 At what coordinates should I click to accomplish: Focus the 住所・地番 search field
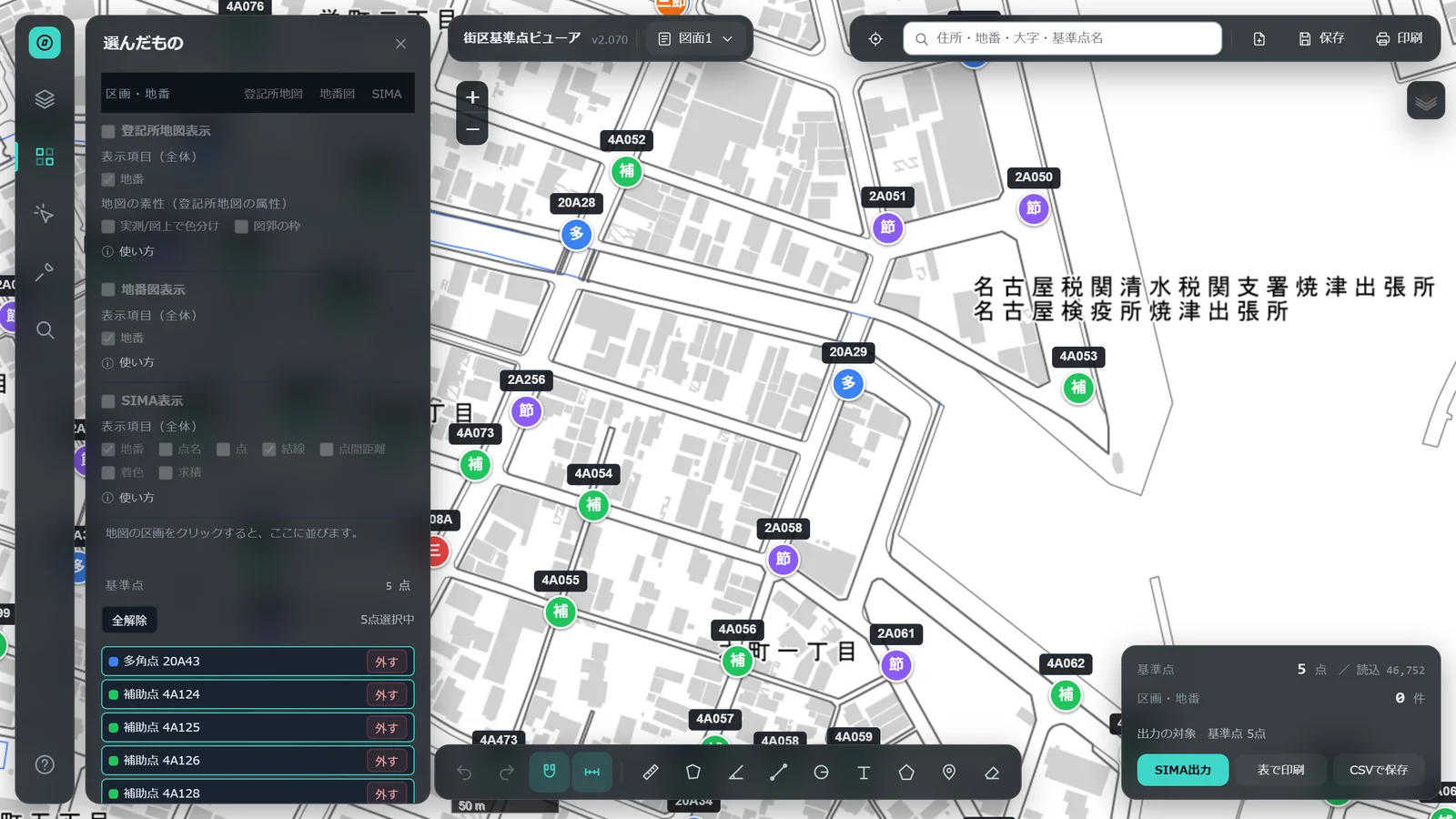point(1062,38)
